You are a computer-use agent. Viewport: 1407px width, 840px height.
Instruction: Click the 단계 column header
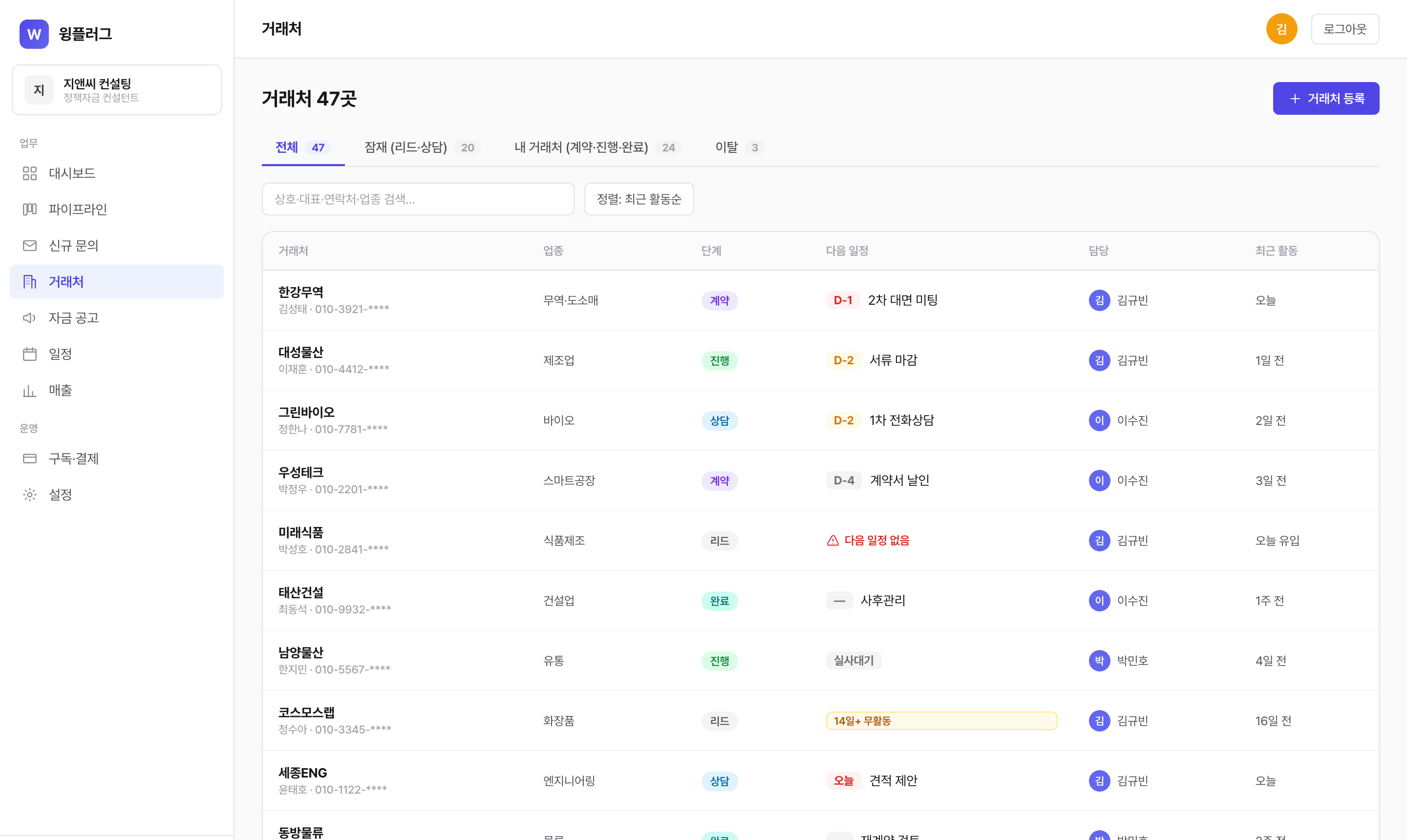pyautogui.click(x=711, y=251)
